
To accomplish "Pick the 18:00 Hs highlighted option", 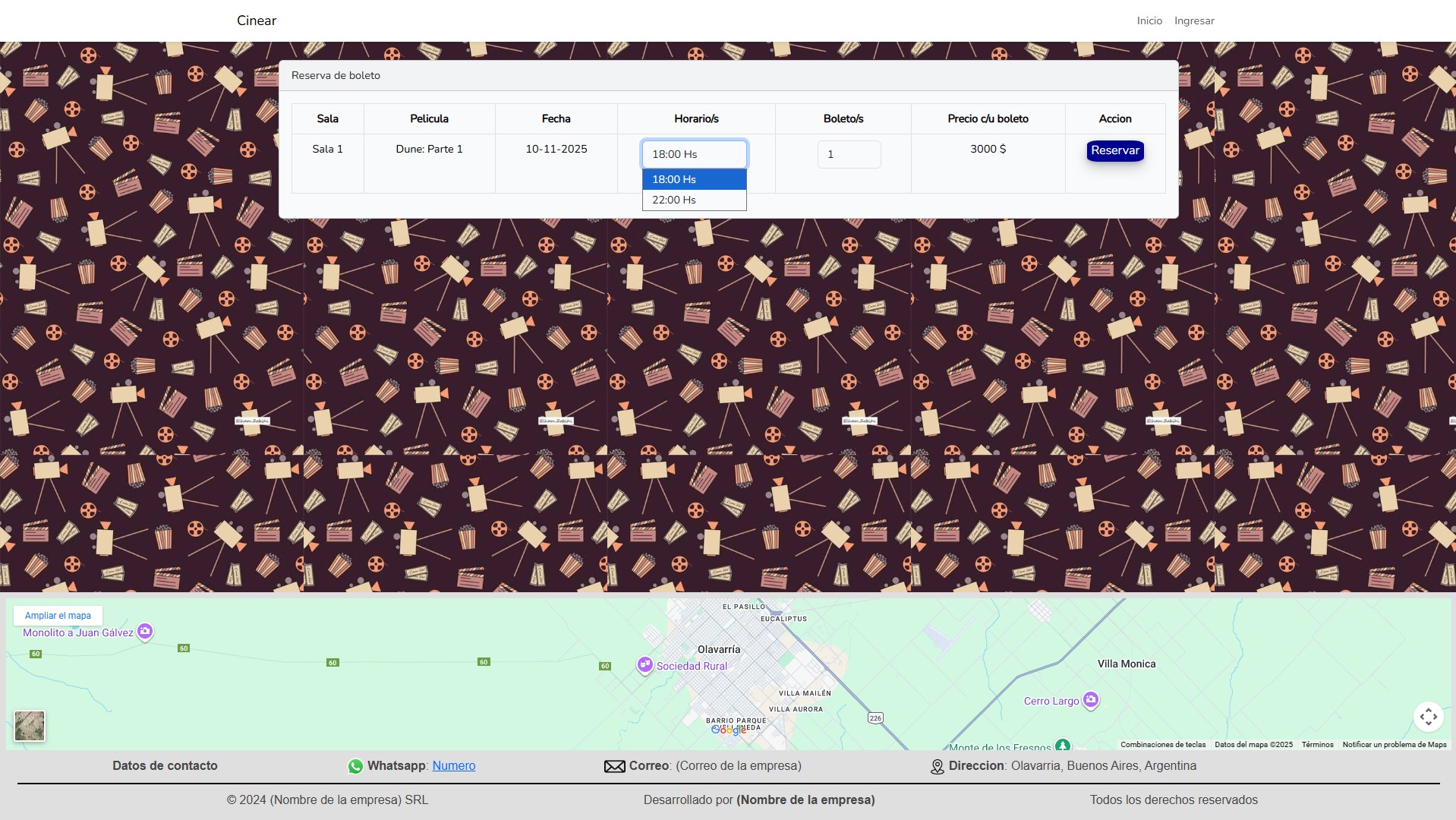I will [x=694, y=179].
